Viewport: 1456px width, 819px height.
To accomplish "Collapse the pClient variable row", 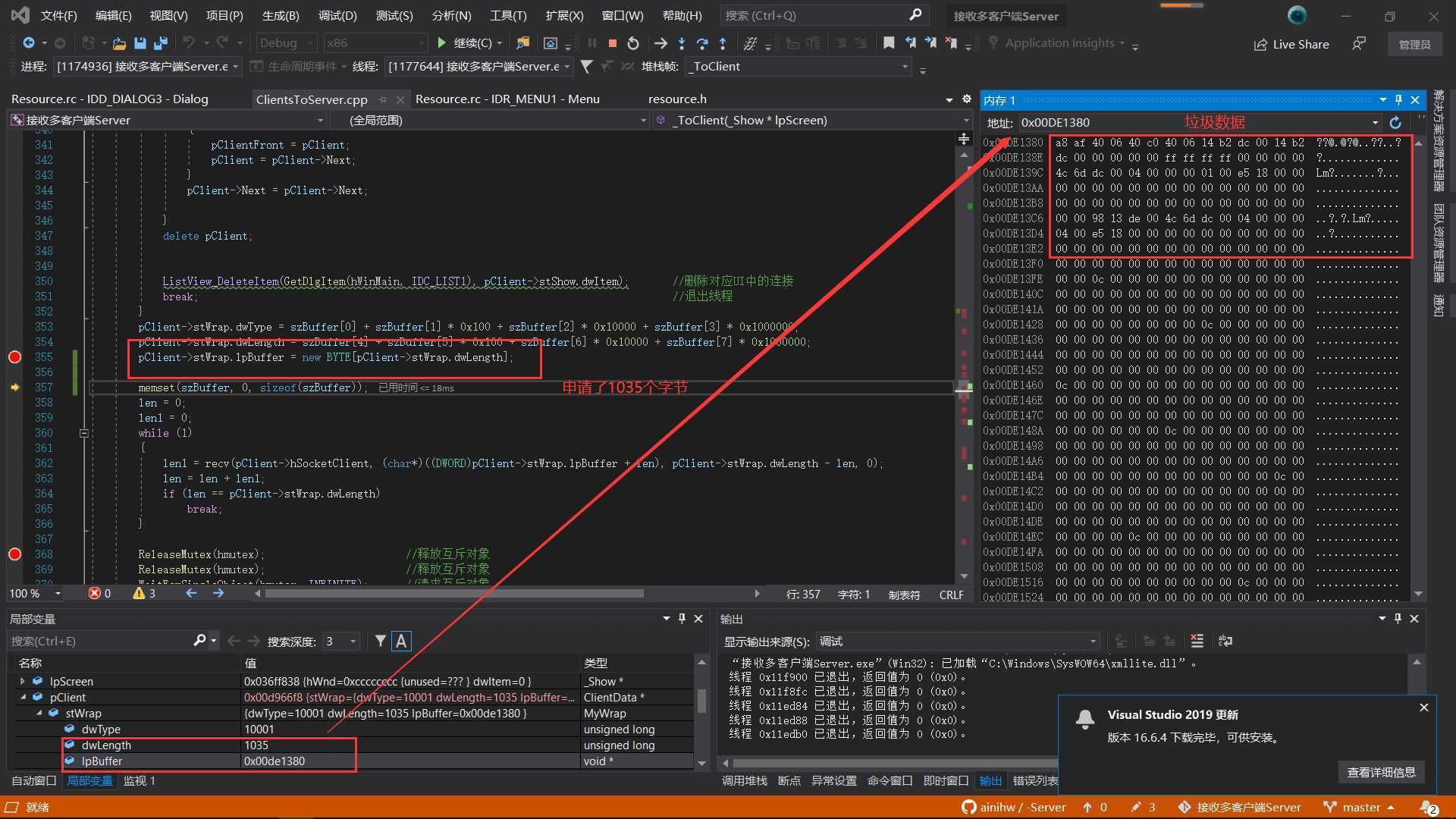I will (22, 698).
